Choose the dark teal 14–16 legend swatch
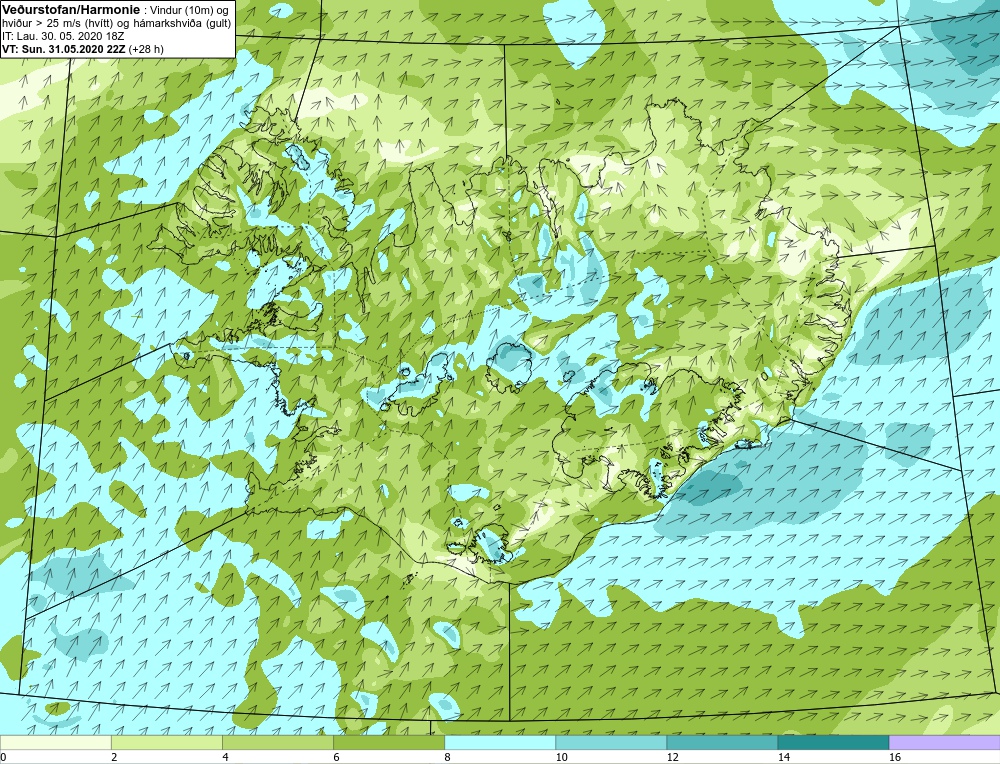The image size is (1000, 764). 832,742
